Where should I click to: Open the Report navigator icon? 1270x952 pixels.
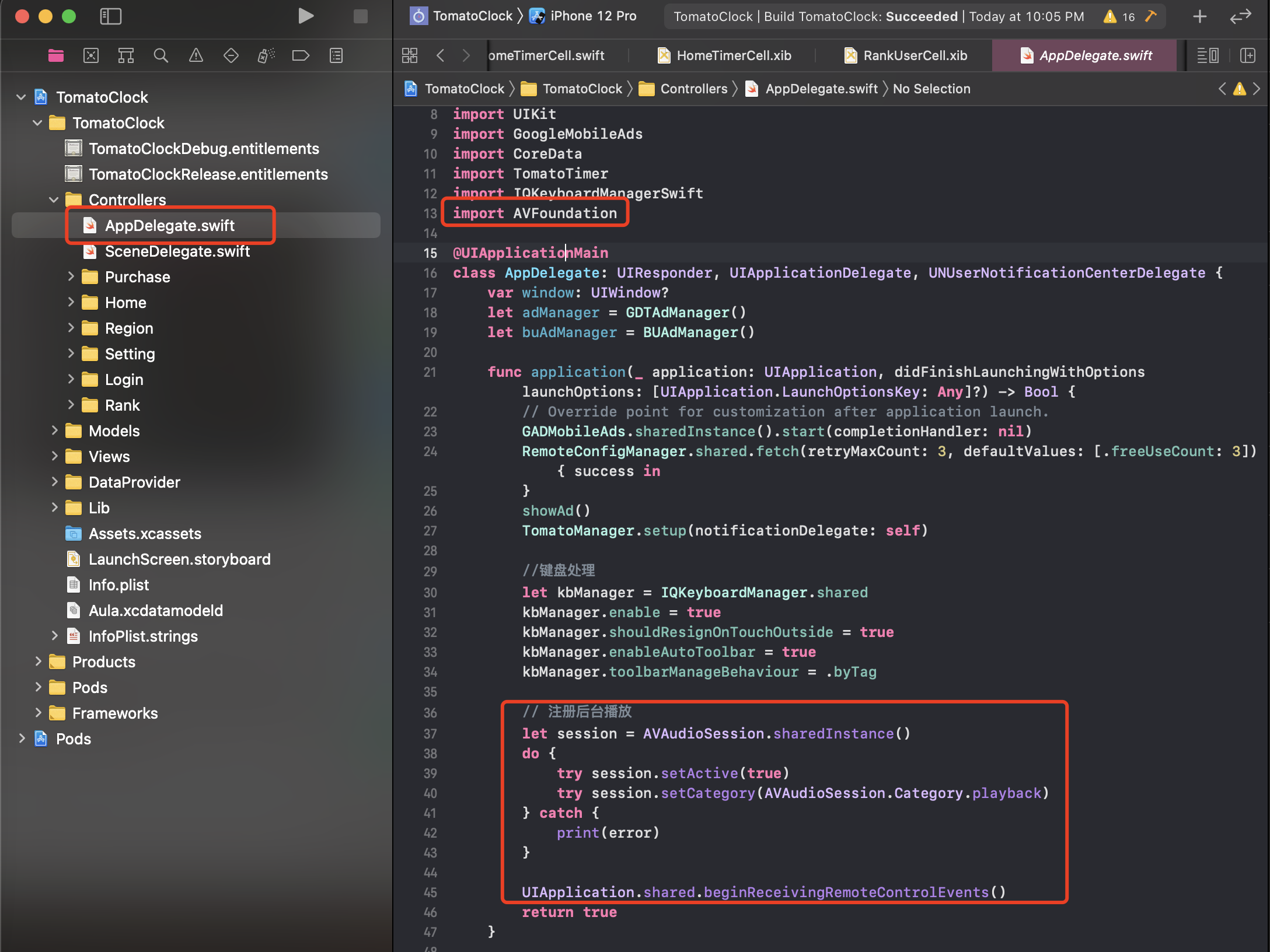336,56
